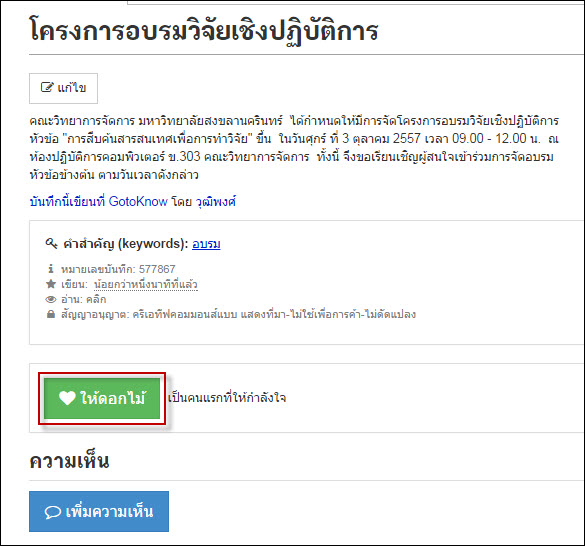Click the pencil edit icon beside แก้ไข
The image size is (585, 546).
coord(47,87)
